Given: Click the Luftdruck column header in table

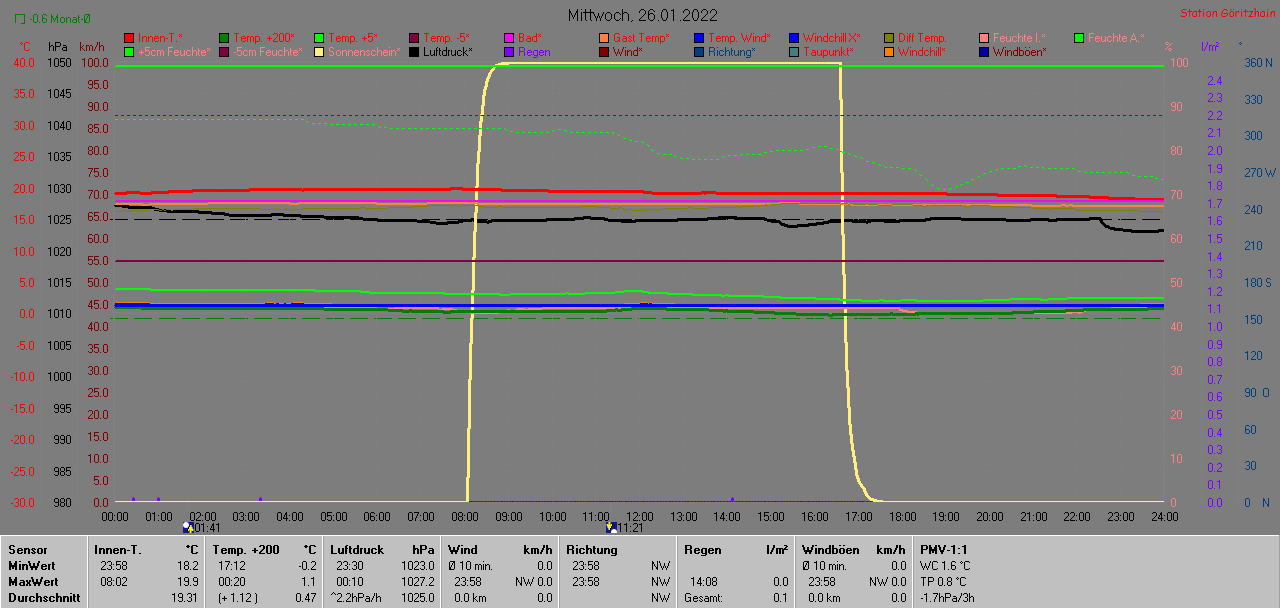Looking at the screenshot, I should (x=356, y=549).
